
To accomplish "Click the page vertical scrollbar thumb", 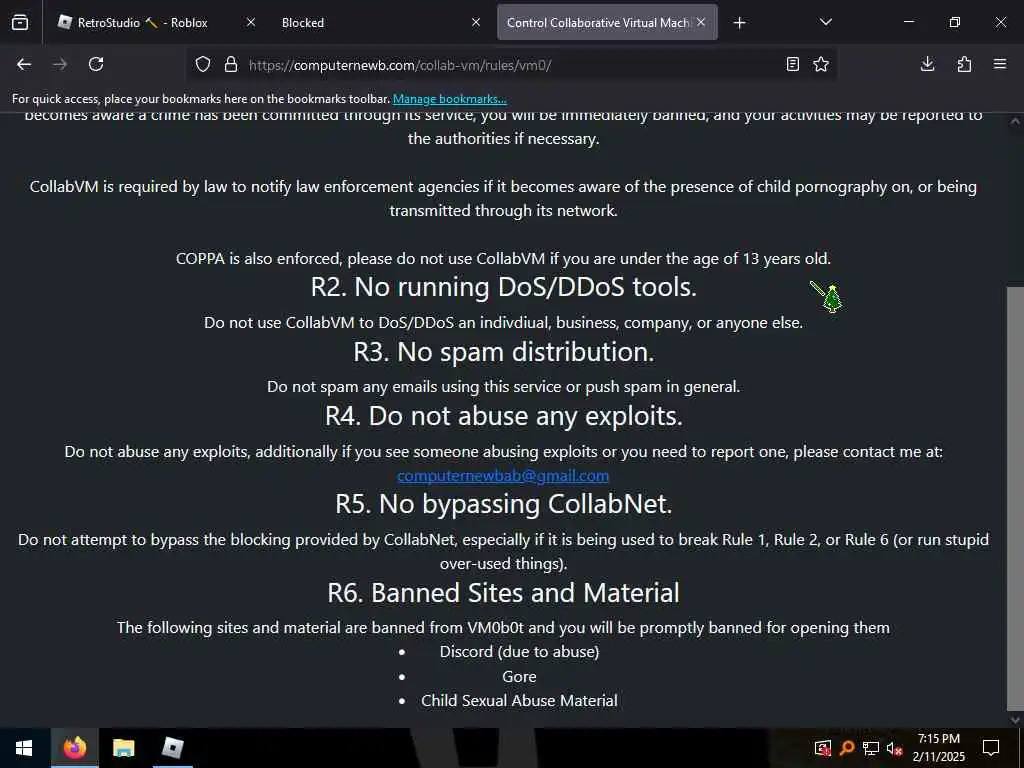I will point(1015,498).
